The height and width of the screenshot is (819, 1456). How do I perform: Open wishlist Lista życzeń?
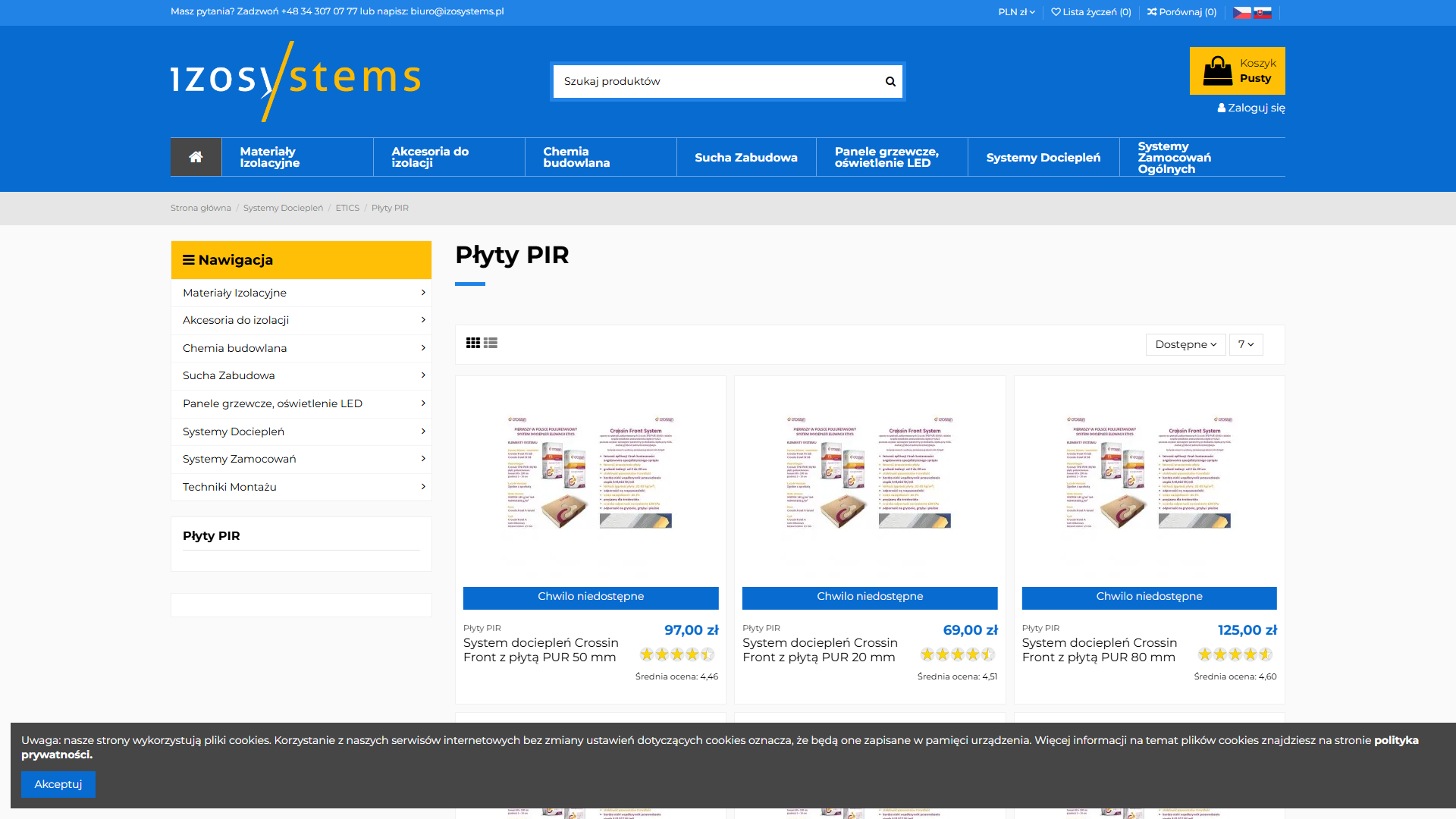(x=1090, y=12)
